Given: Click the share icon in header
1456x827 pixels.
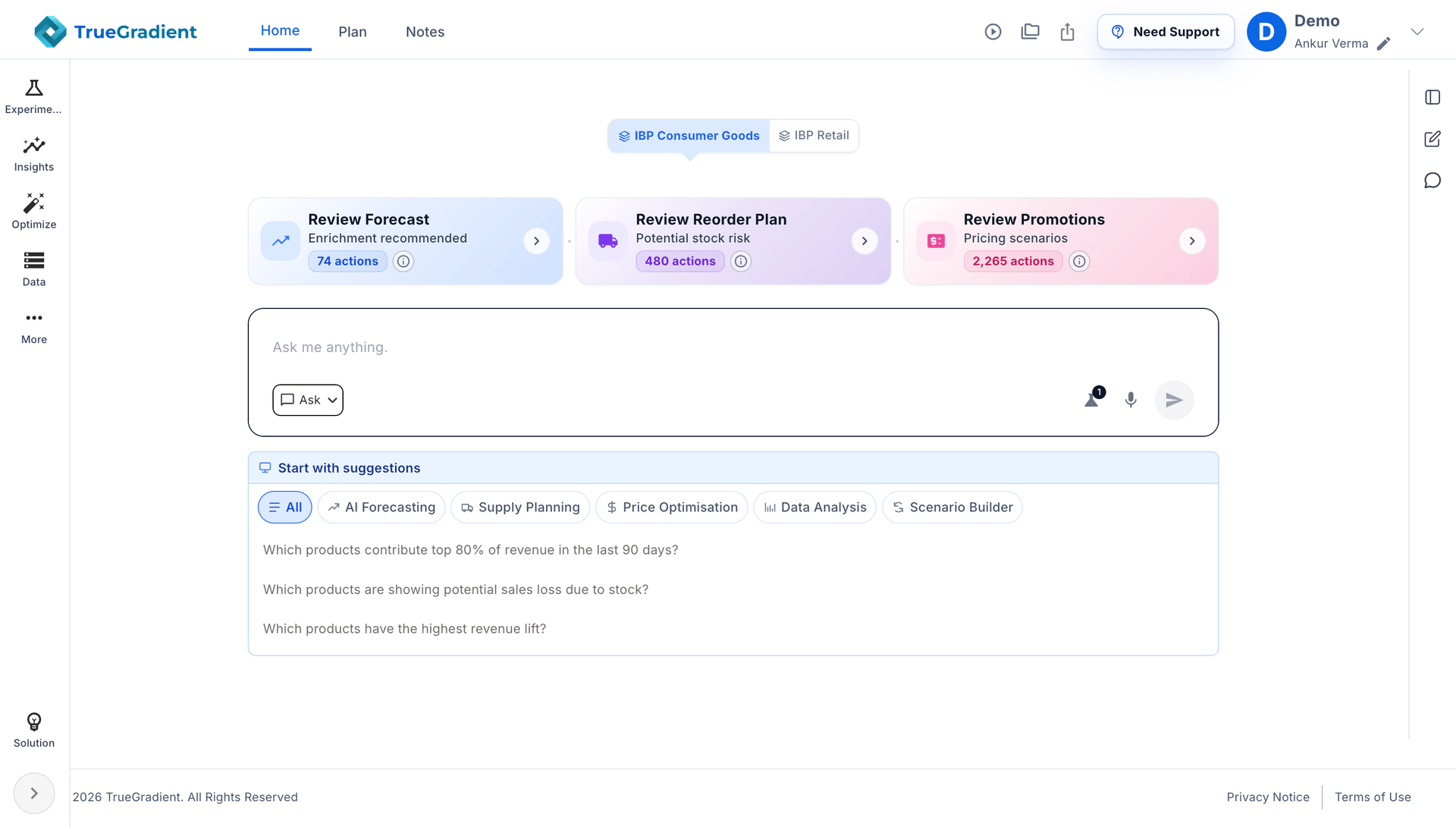Looking at the screenshot, I should point(1067,32).
